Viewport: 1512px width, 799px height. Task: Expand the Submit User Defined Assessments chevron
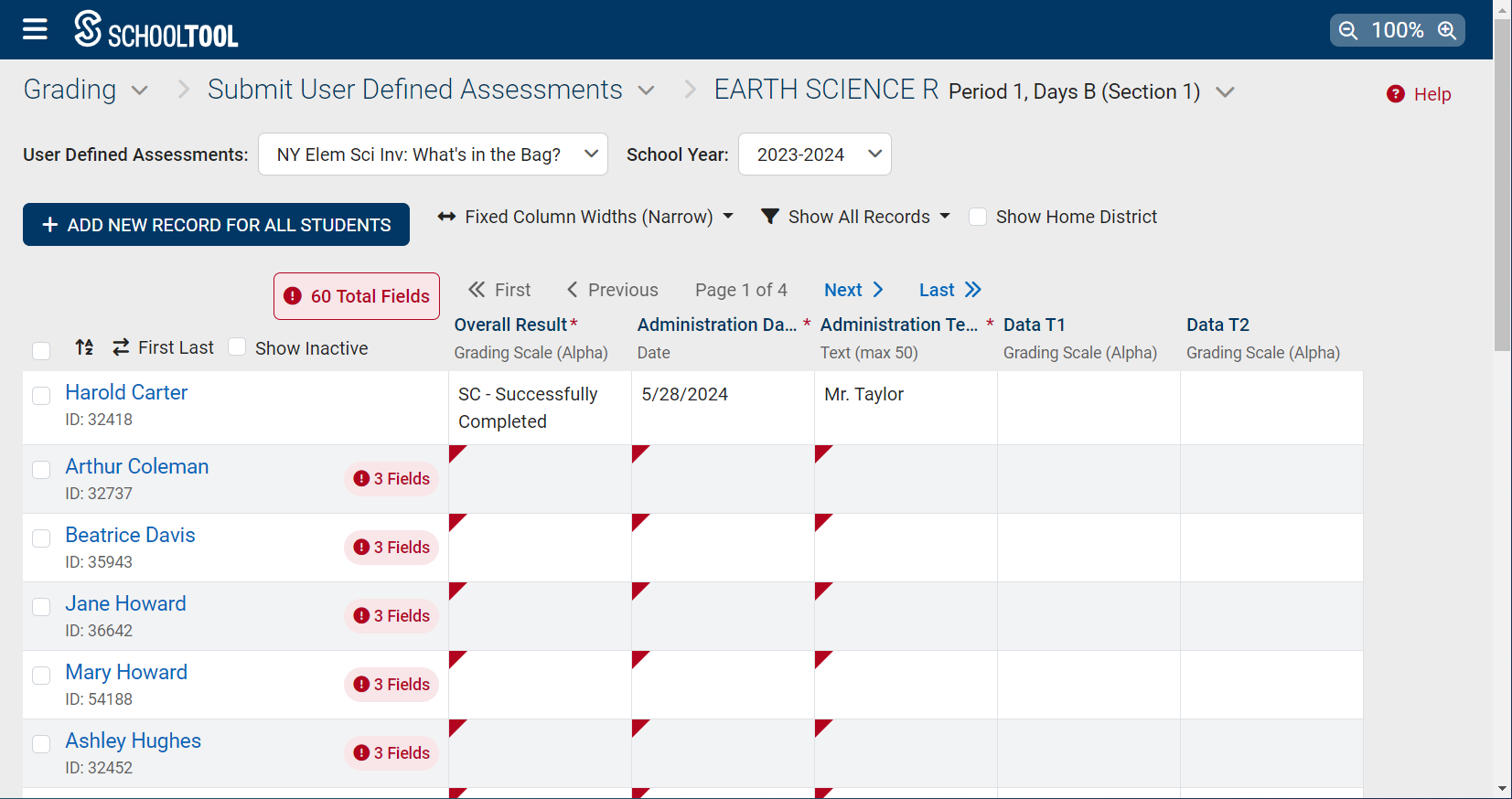[647, 91]
